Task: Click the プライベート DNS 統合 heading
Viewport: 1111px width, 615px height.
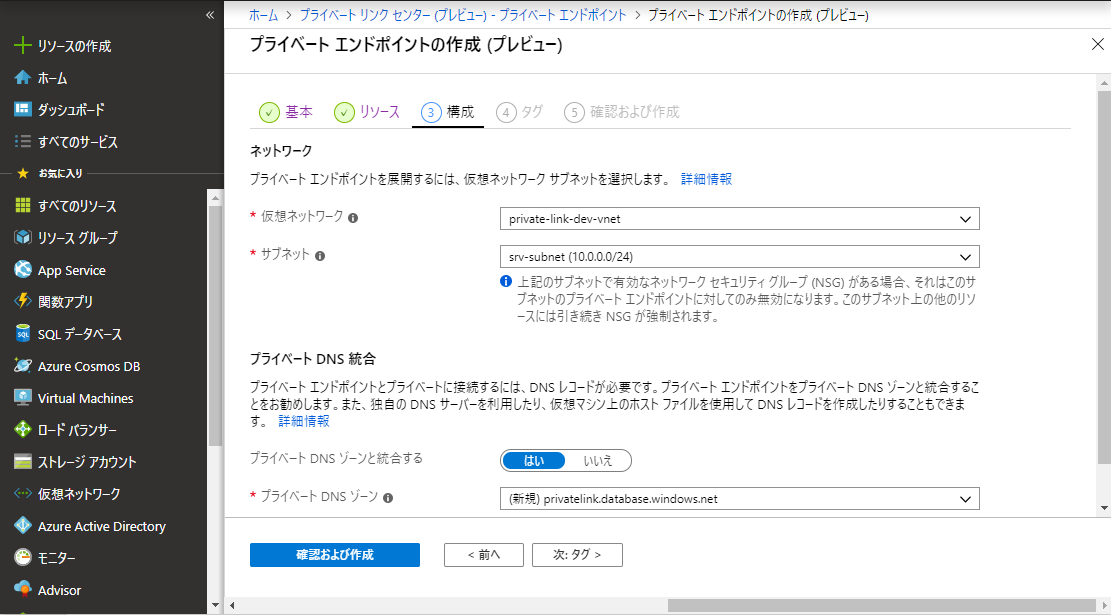Action: (312, 359)
